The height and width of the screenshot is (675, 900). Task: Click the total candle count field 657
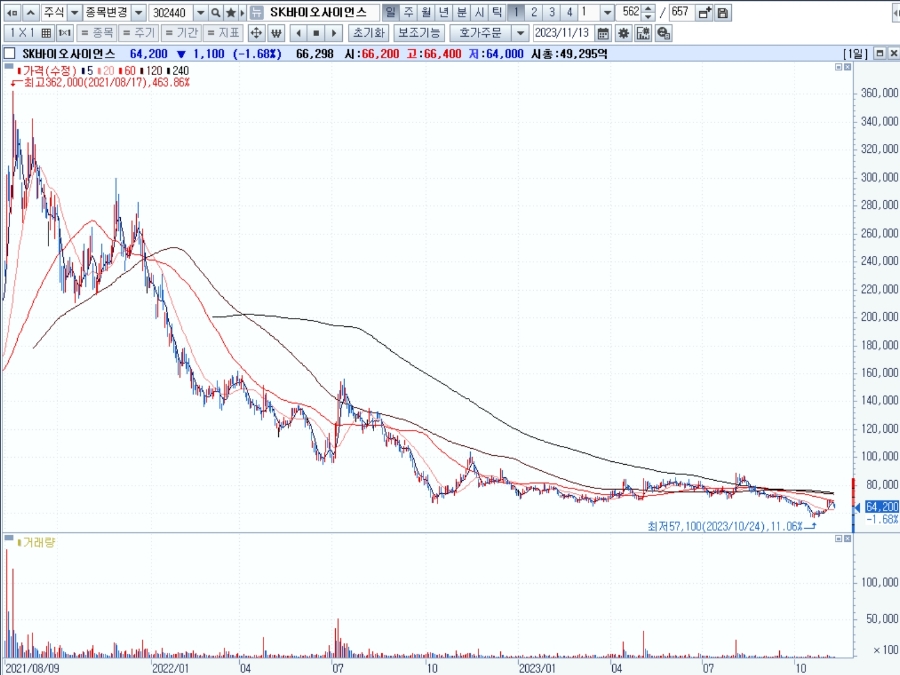(x=681, y=12)
